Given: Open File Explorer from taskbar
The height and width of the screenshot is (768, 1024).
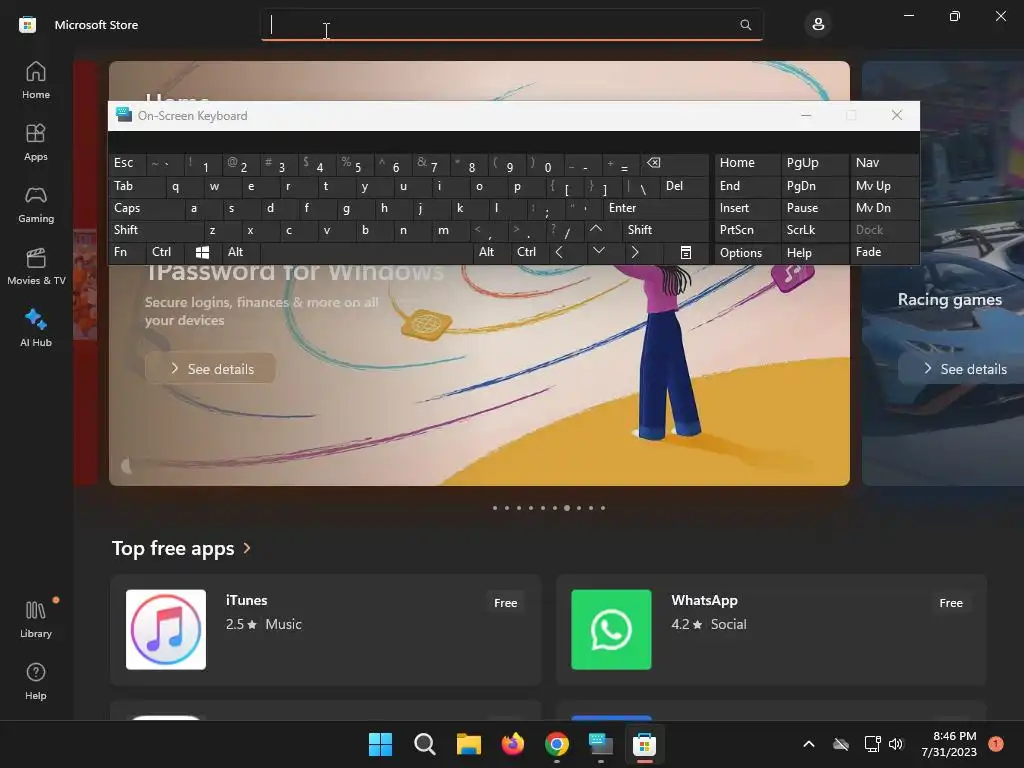Looking at the screenshot, I should point(468,744).
